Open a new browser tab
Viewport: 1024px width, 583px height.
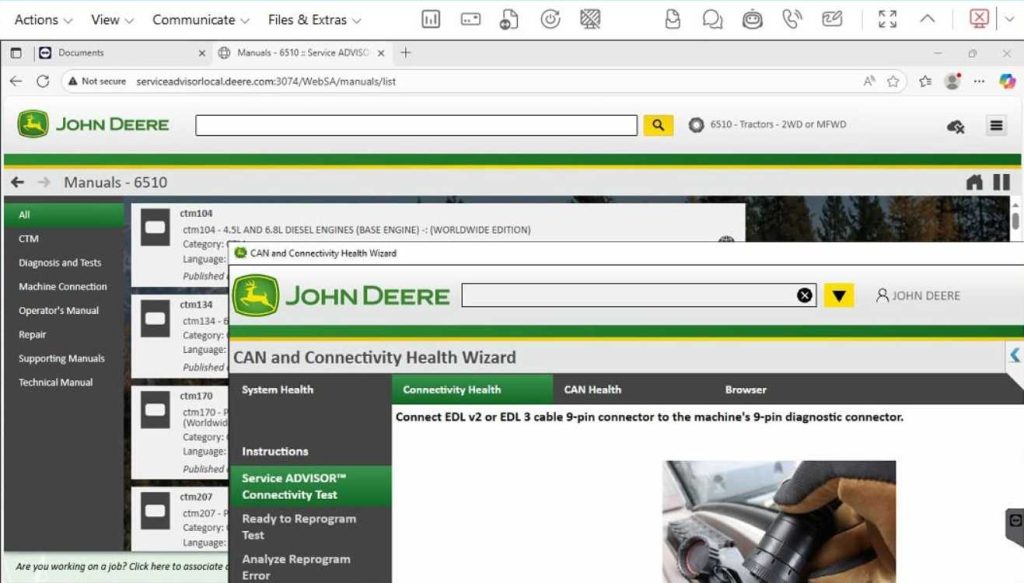pyautogui.click(x=406, y=53)
